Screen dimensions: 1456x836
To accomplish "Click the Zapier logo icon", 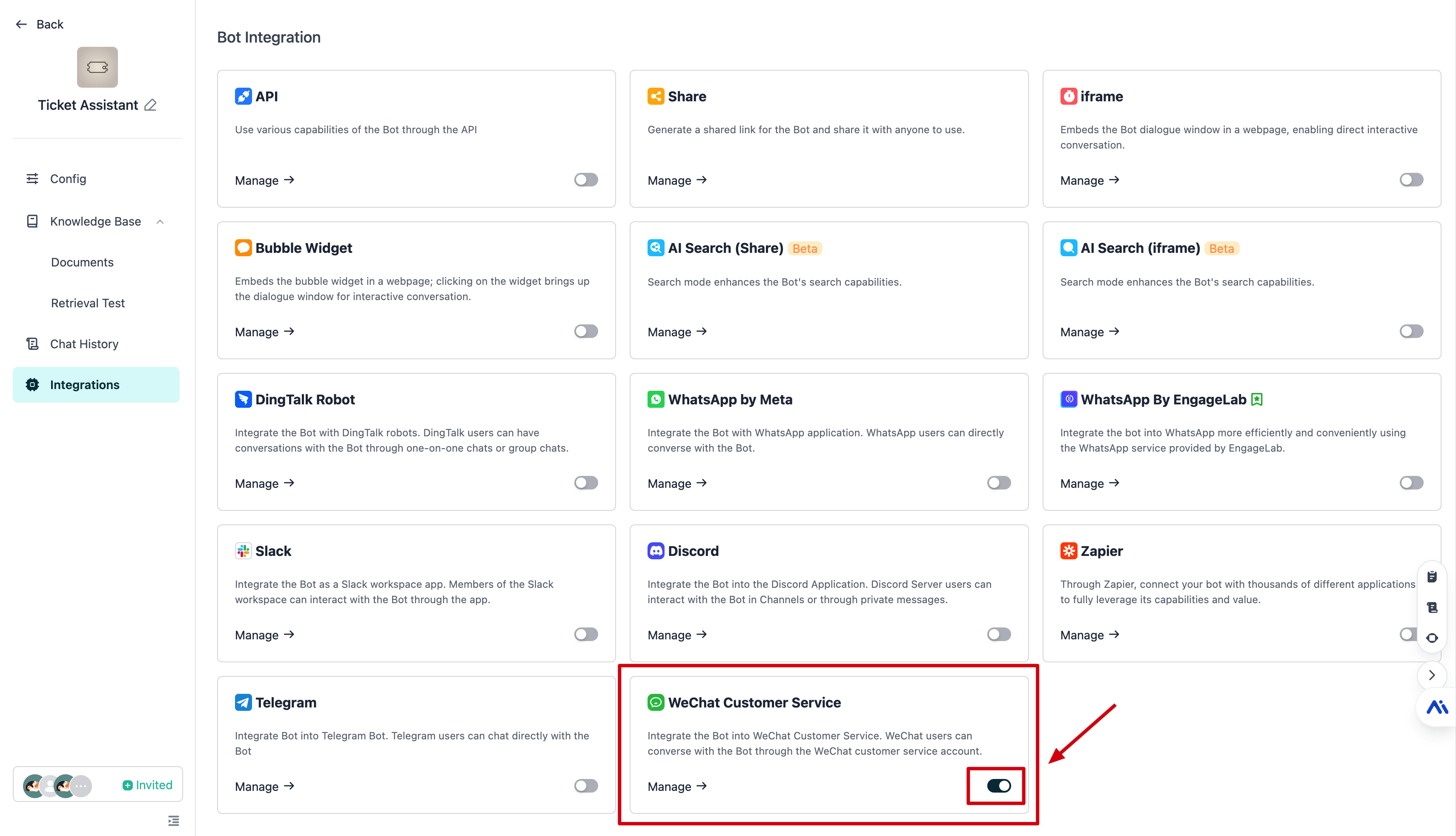I will pyautogui.click(x=1069, y=551).
